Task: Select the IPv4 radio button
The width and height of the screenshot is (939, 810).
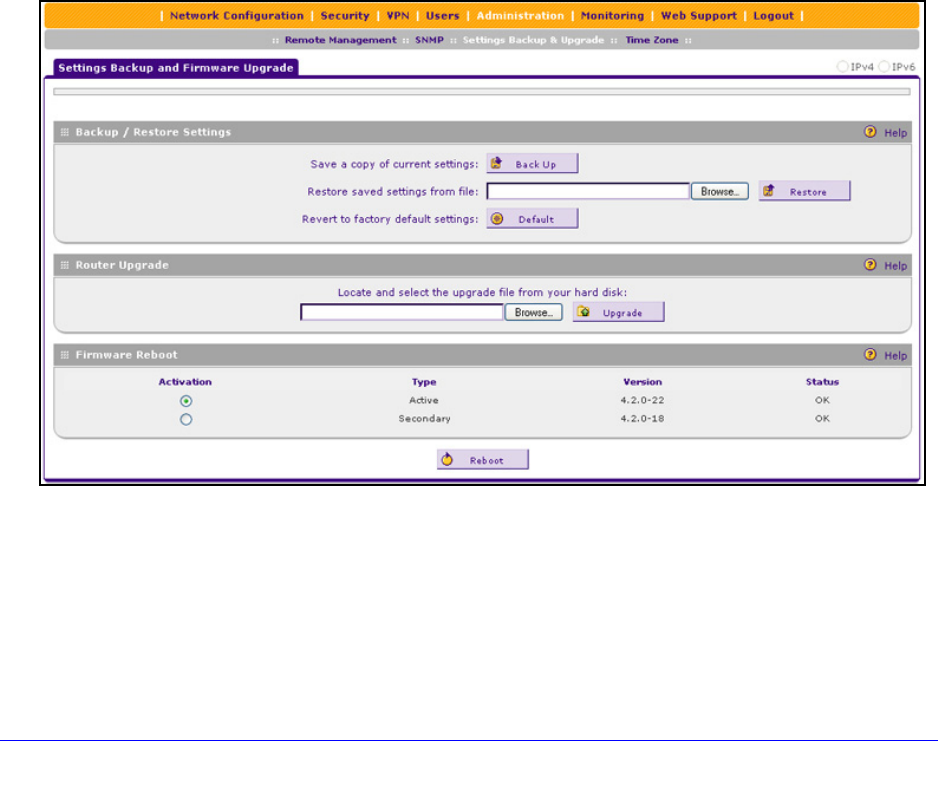Action: [x=842, y=66]
